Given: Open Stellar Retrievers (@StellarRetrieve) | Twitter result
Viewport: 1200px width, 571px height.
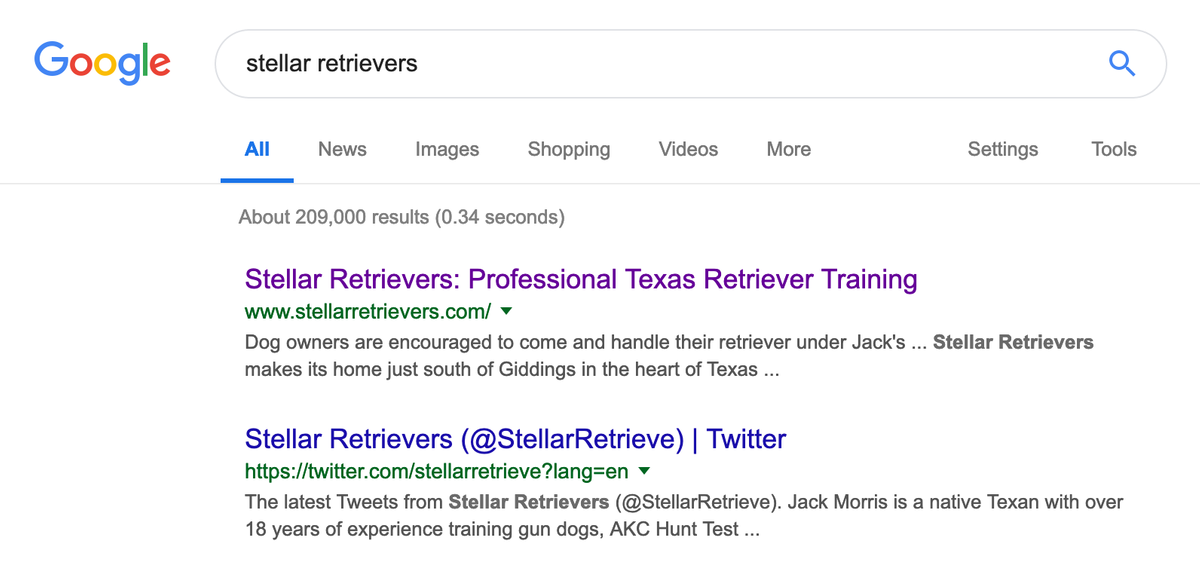Looking at the screenshot, I should [516, 438].
